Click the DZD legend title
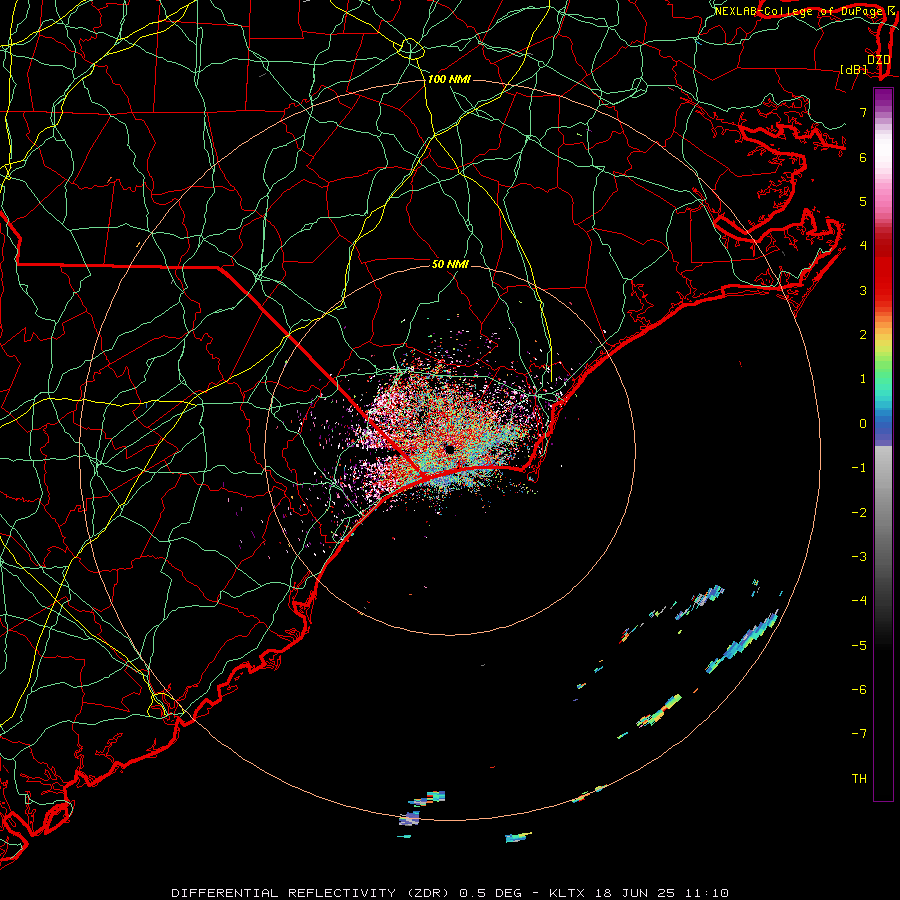This screenshot has height=900, width=900. pyautogui.click(x=878, y=60)
